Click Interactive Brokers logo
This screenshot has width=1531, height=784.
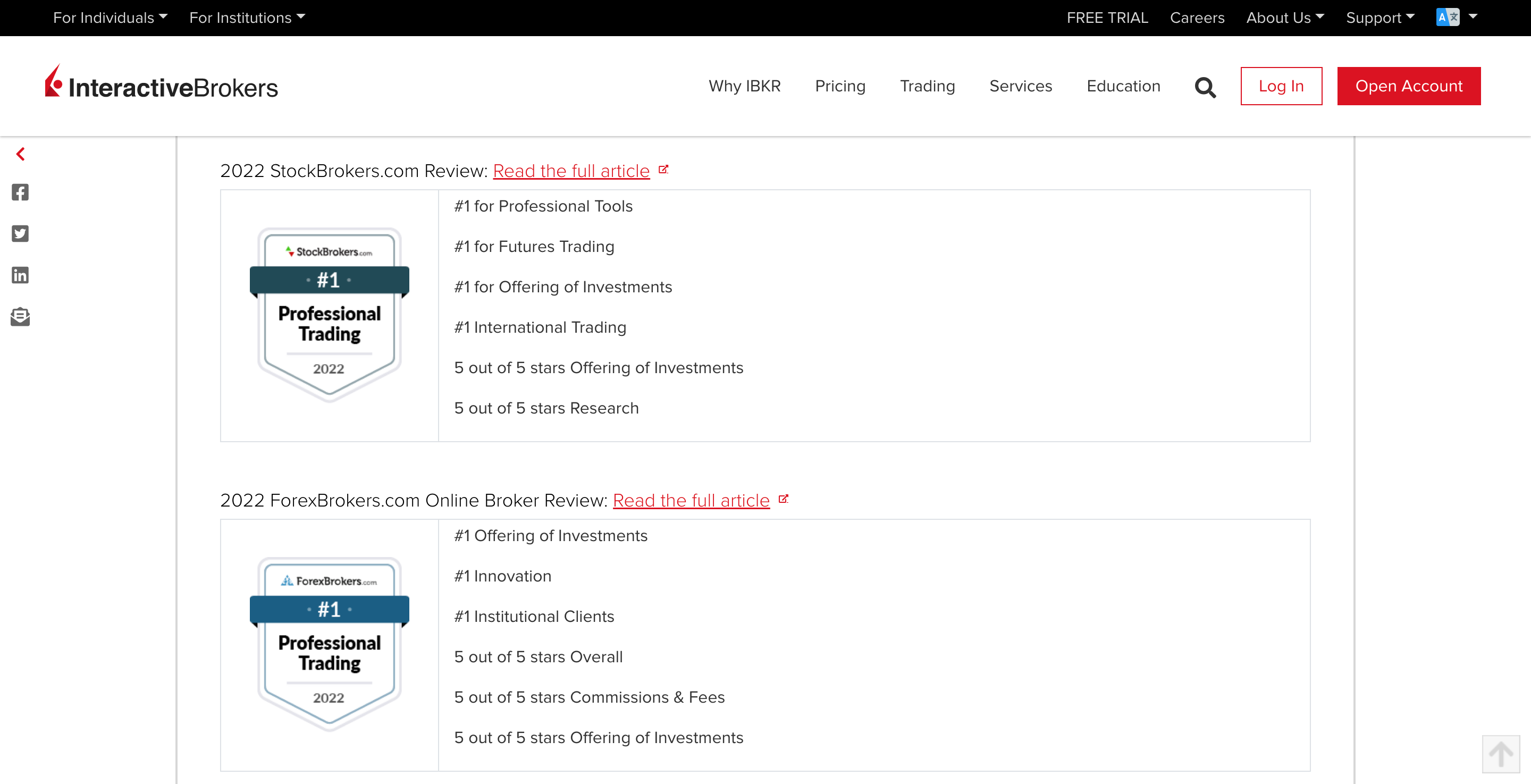point(161,83)
